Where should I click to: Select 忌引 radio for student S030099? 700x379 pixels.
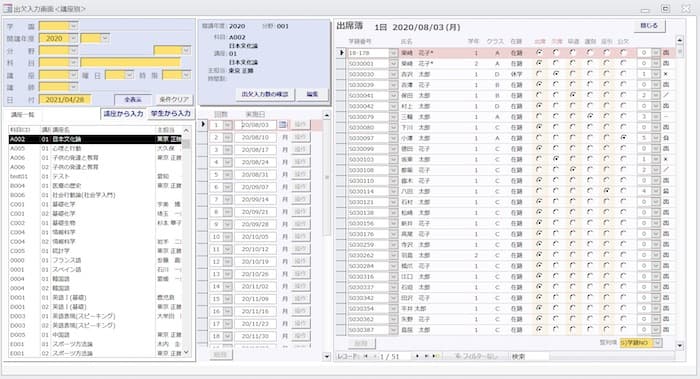click(606, 149)
